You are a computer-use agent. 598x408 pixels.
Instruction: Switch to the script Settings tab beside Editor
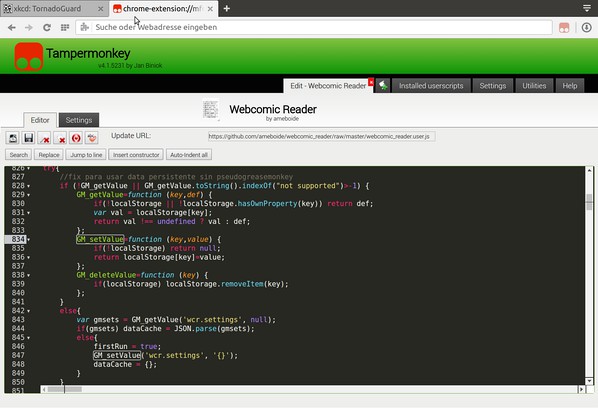(79, 120)
